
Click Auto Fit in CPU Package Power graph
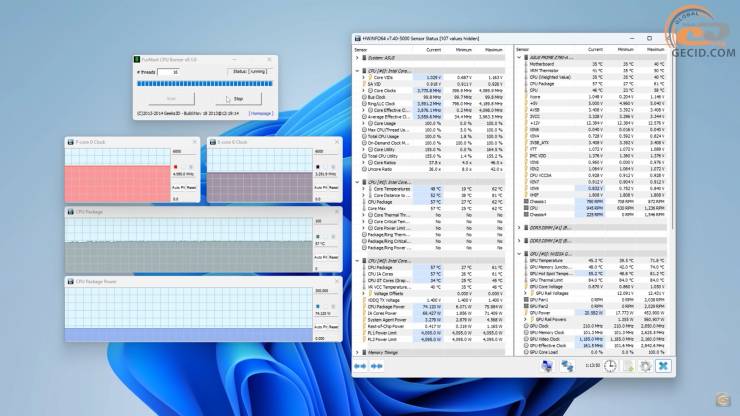[x=320, y=327]
